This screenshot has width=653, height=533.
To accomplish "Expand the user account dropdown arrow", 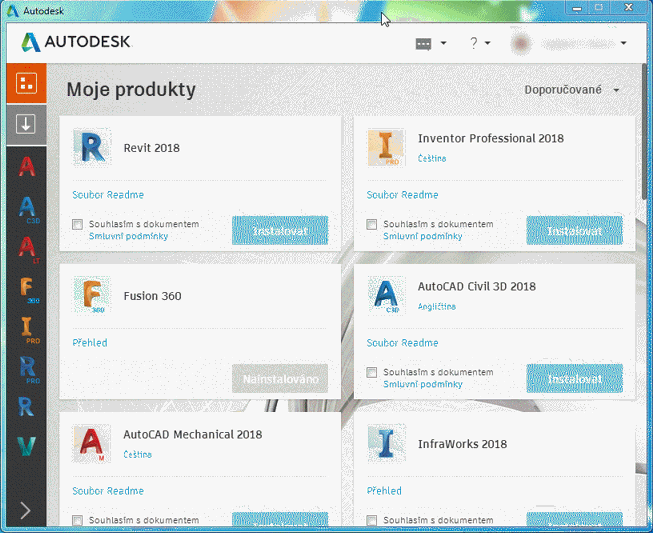I will click(x=623, y=43).
